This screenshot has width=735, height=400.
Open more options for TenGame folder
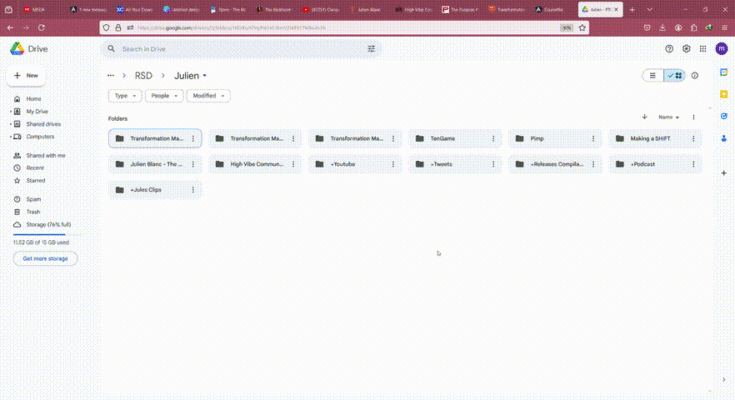click(x=493, y=138)
